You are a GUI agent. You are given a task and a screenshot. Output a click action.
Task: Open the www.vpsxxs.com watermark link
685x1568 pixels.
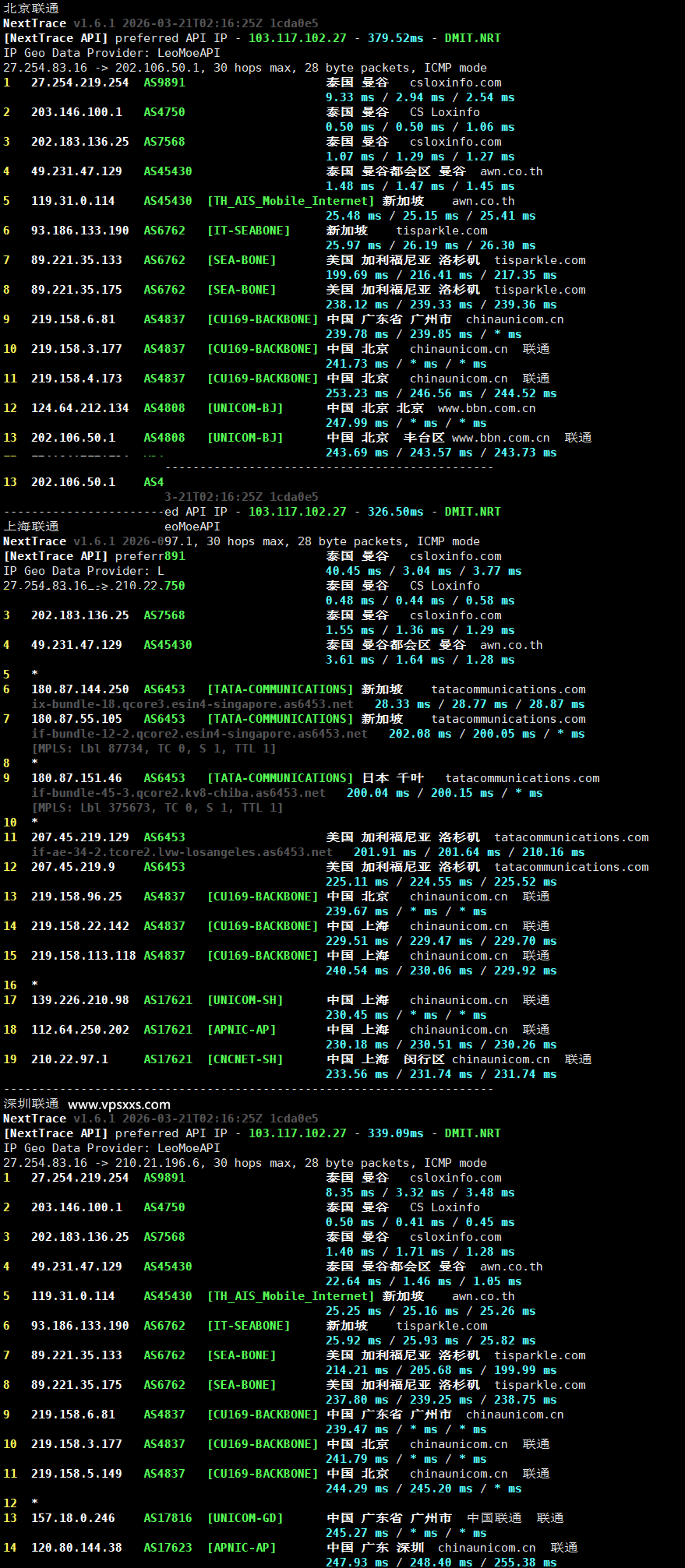coord(118,1104)
